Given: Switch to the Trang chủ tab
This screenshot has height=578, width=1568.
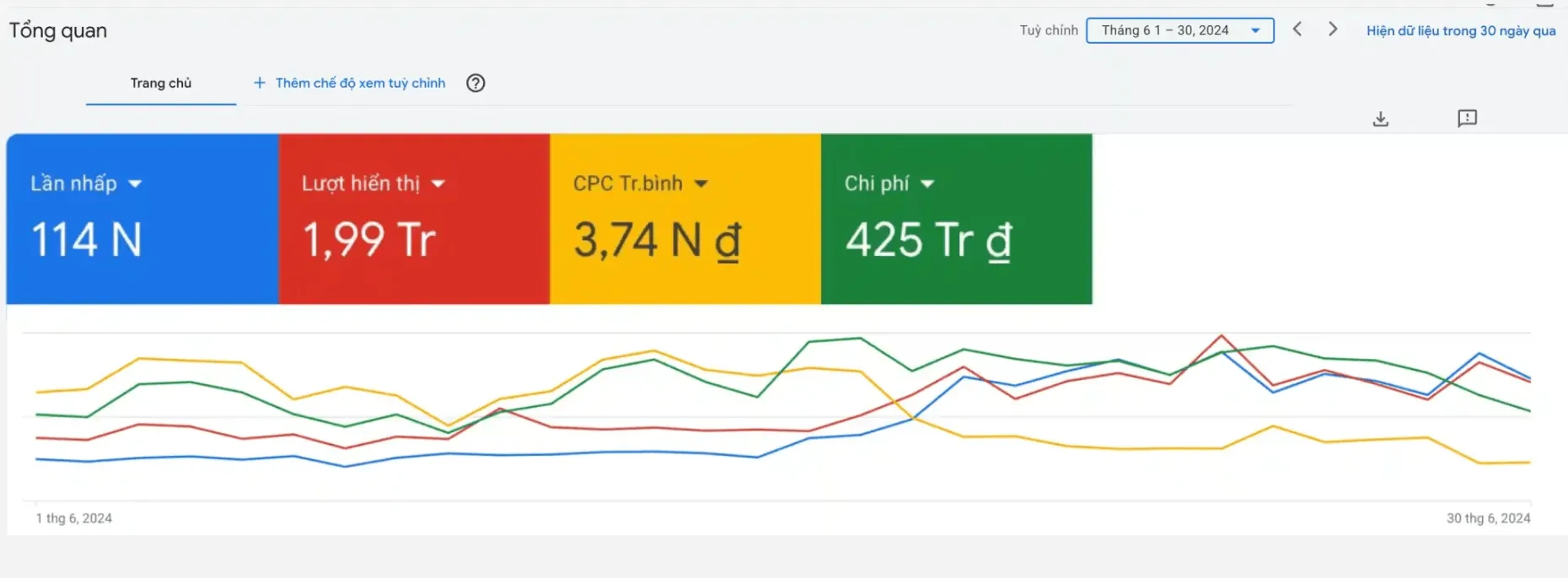Looking at the screenshot, I should pos(161,83).
